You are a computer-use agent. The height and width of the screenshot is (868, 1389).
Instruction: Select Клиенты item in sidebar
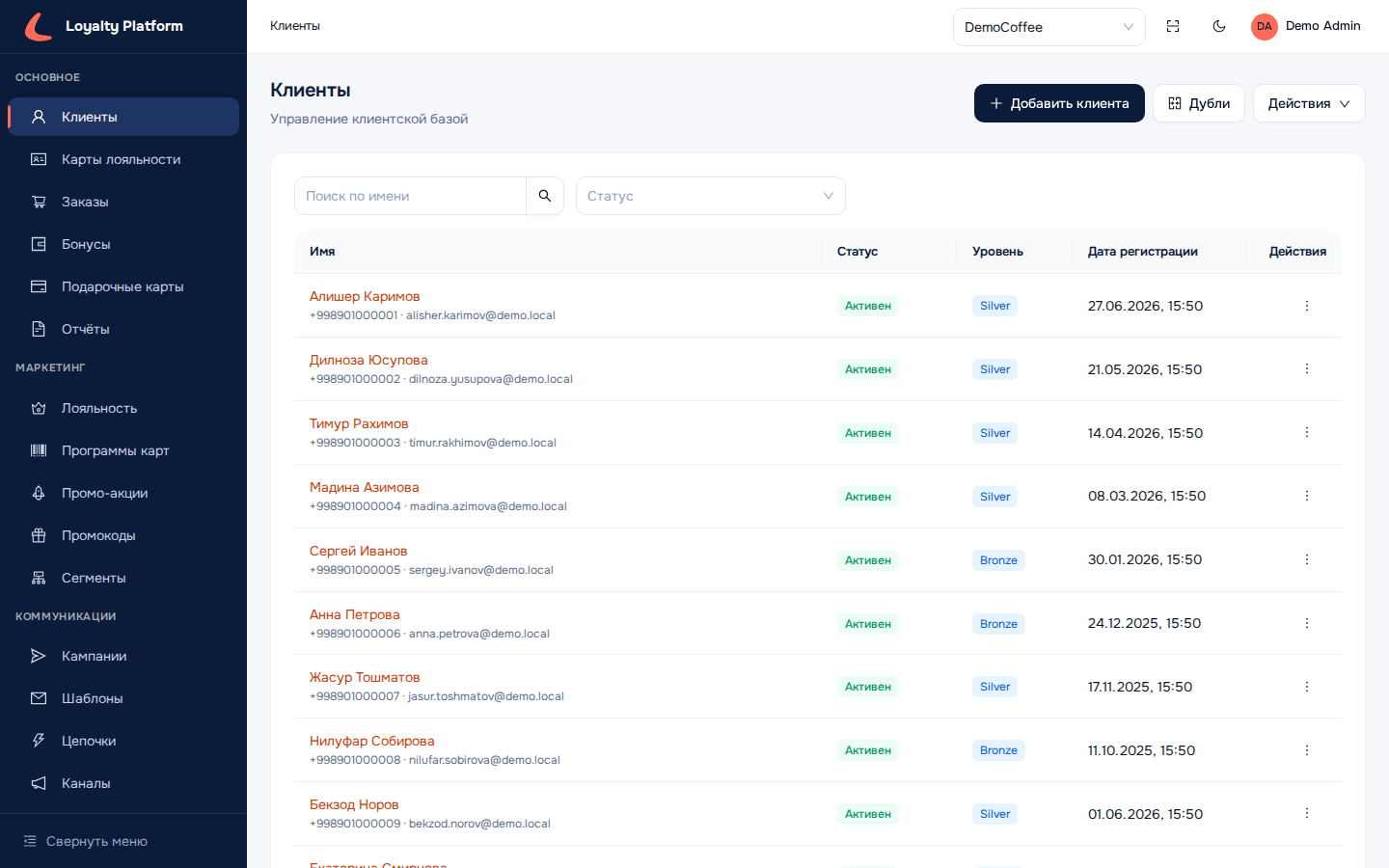point(123,117)
